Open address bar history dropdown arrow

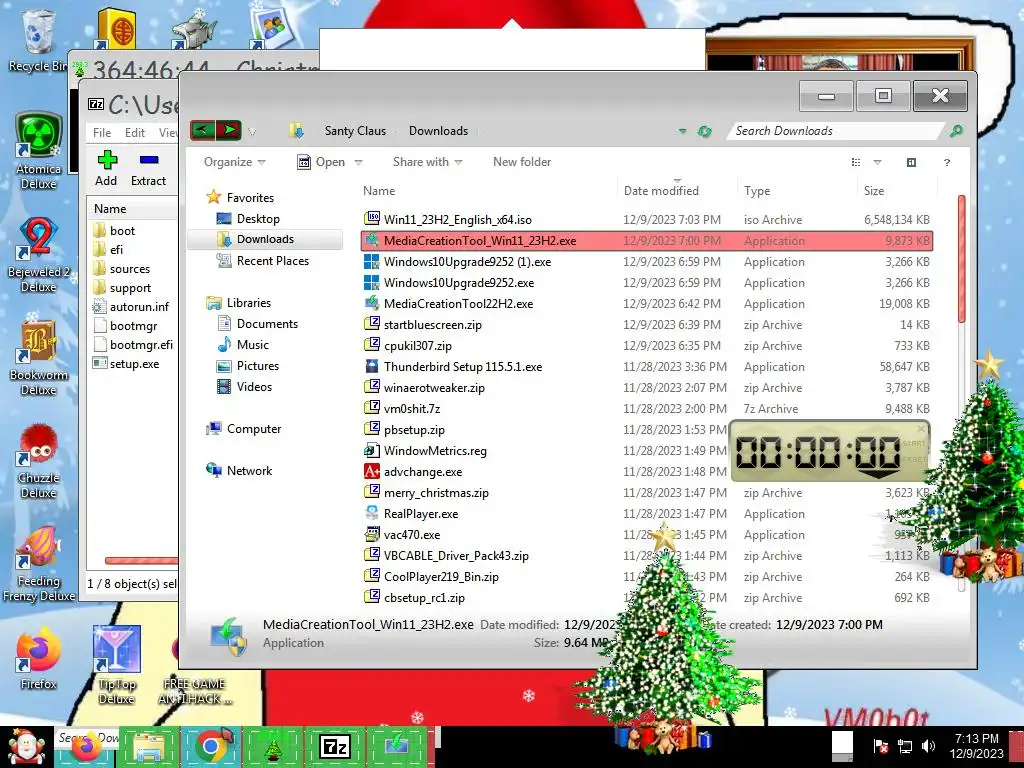click(x=682, y=131)
